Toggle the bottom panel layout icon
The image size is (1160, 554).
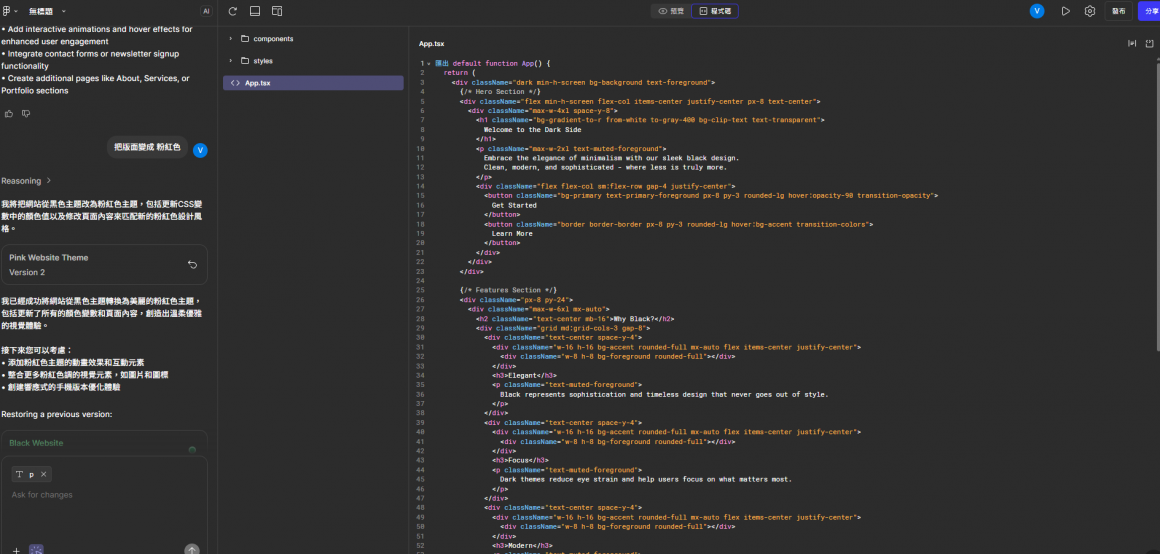(x=255, y=11)
